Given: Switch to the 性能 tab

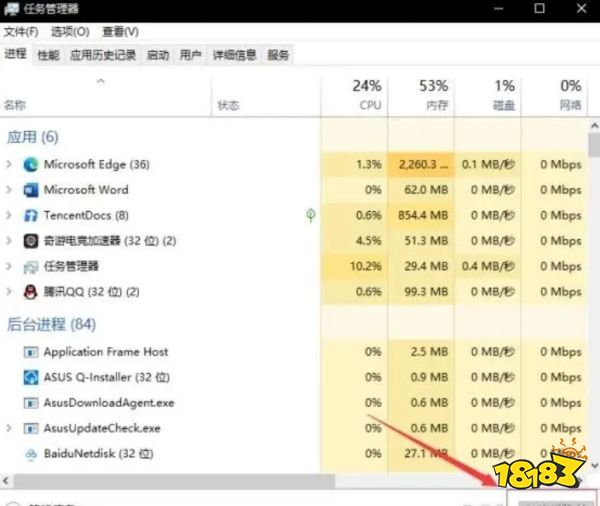Looking at the screenshot, I should pos(49,55).
